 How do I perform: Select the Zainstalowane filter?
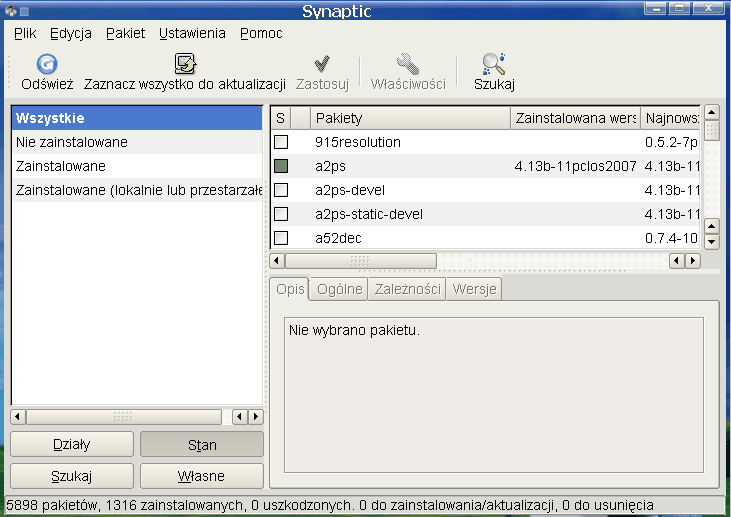(137, 166)
